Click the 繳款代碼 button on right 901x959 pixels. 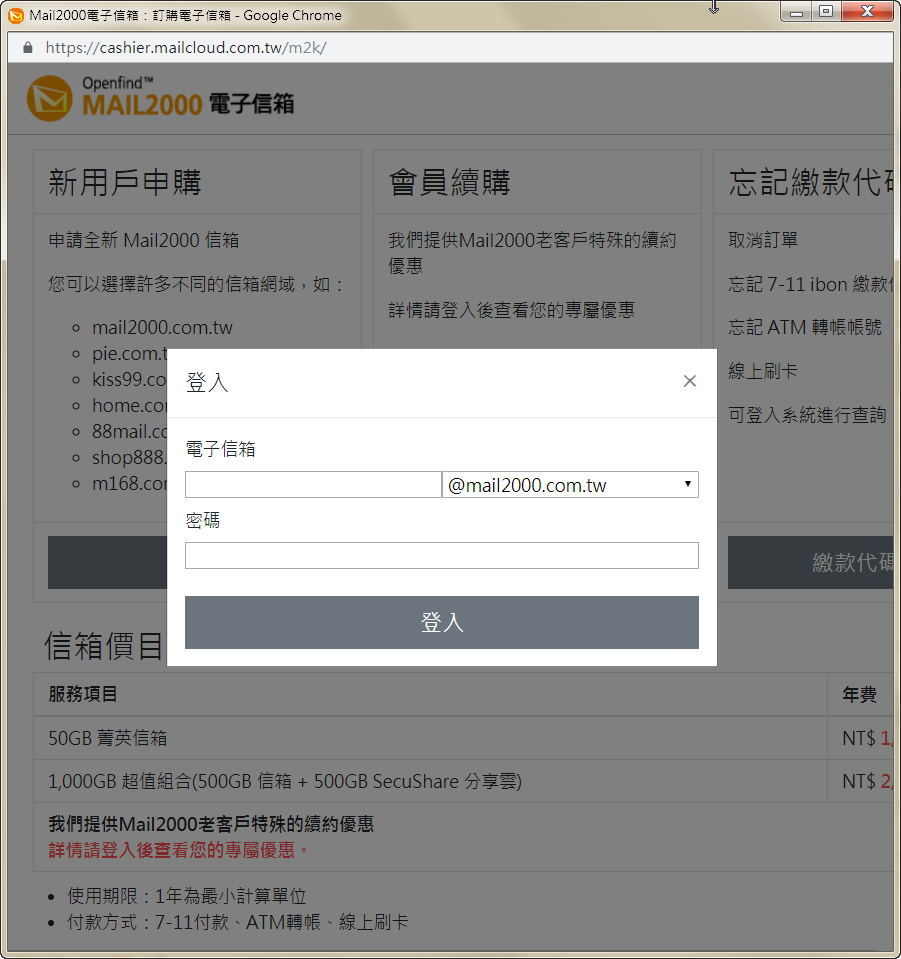810,563
